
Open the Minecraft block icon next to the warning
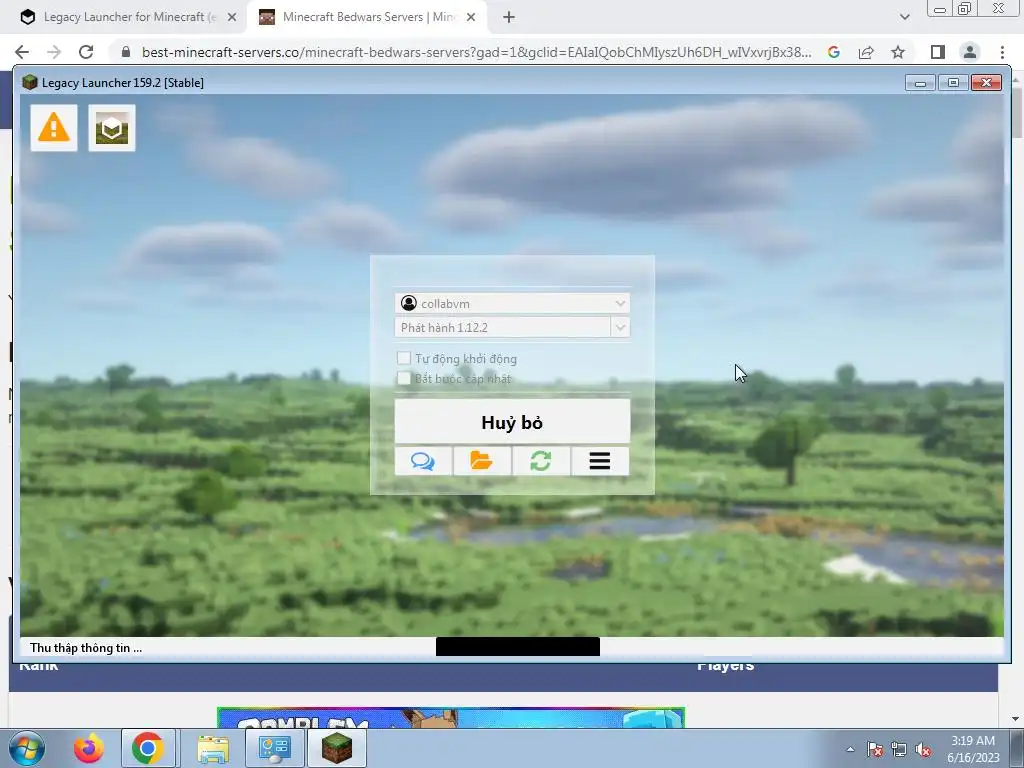click(x=112, y=128)
